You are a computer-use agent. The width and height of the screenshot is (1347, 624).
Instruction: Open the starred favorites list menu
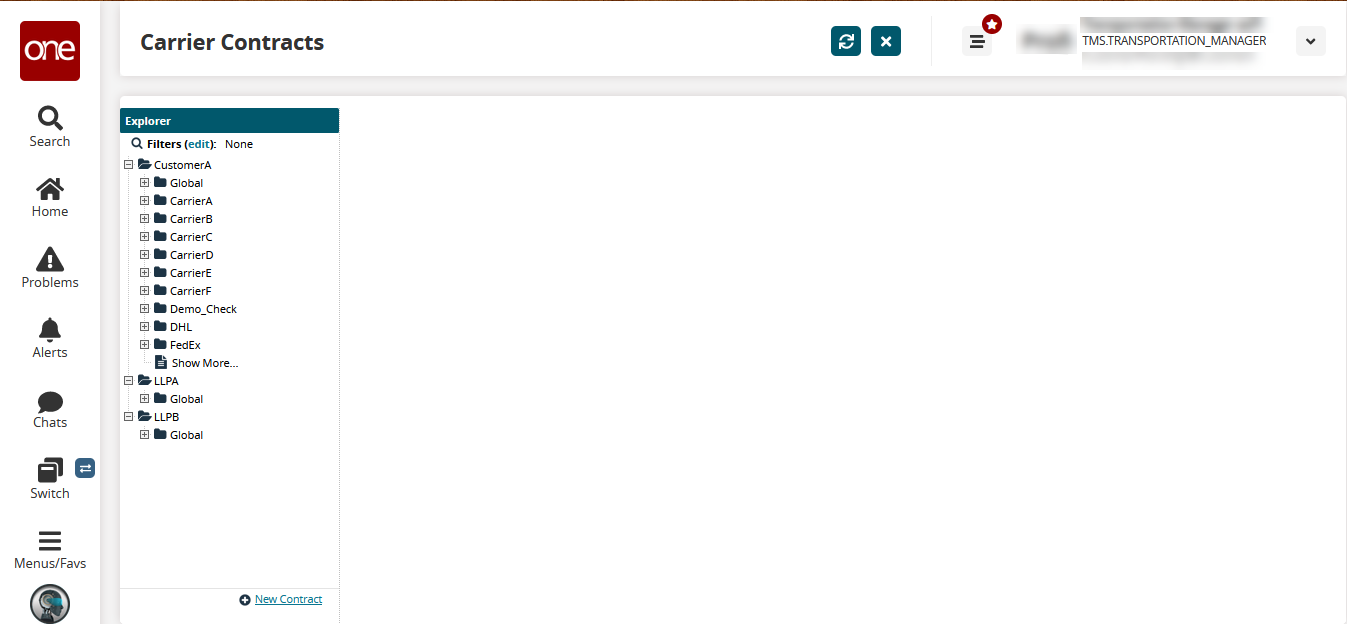977,41
